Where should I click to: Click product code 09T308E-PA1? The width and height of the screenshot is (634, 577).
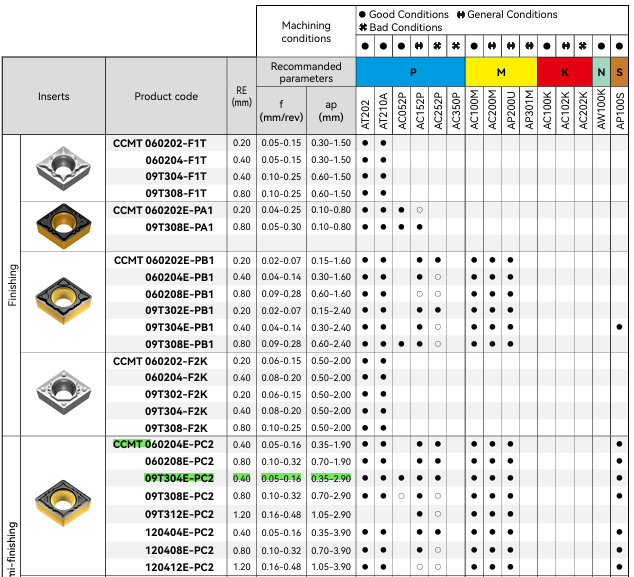tap(179, 227)
